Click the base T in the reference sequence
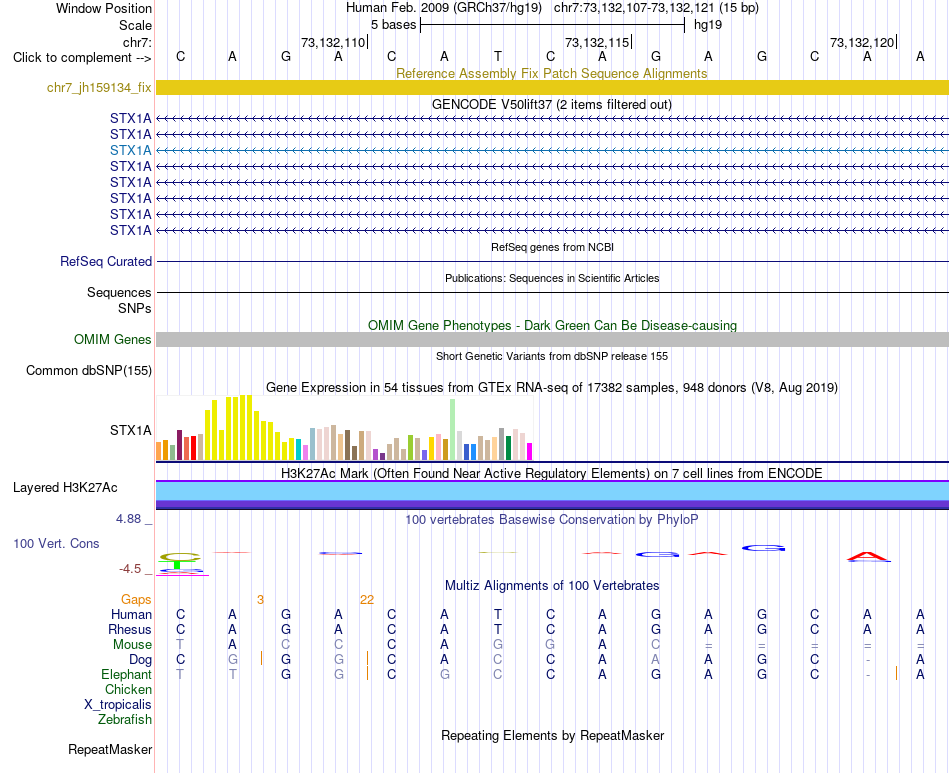The image size is (950, 773). point(497,56)
